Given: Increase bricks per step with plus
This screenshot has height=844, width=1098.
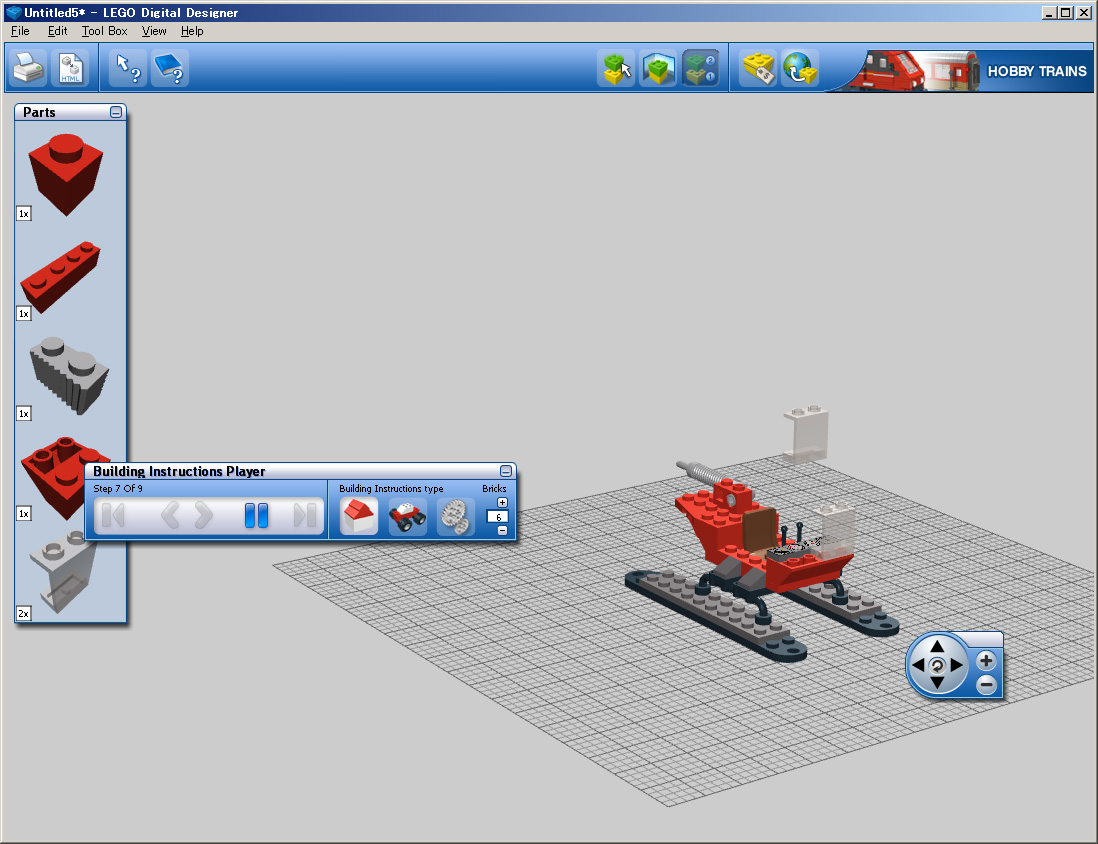Looking at the screenshot, I should coord(502,502).
